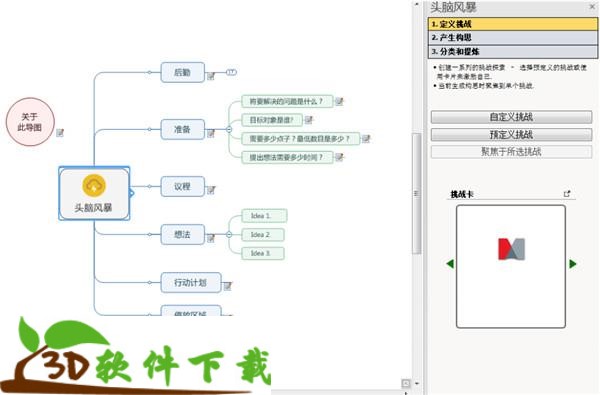Open notes icon beside 行动计划 topic

(227, 286)
